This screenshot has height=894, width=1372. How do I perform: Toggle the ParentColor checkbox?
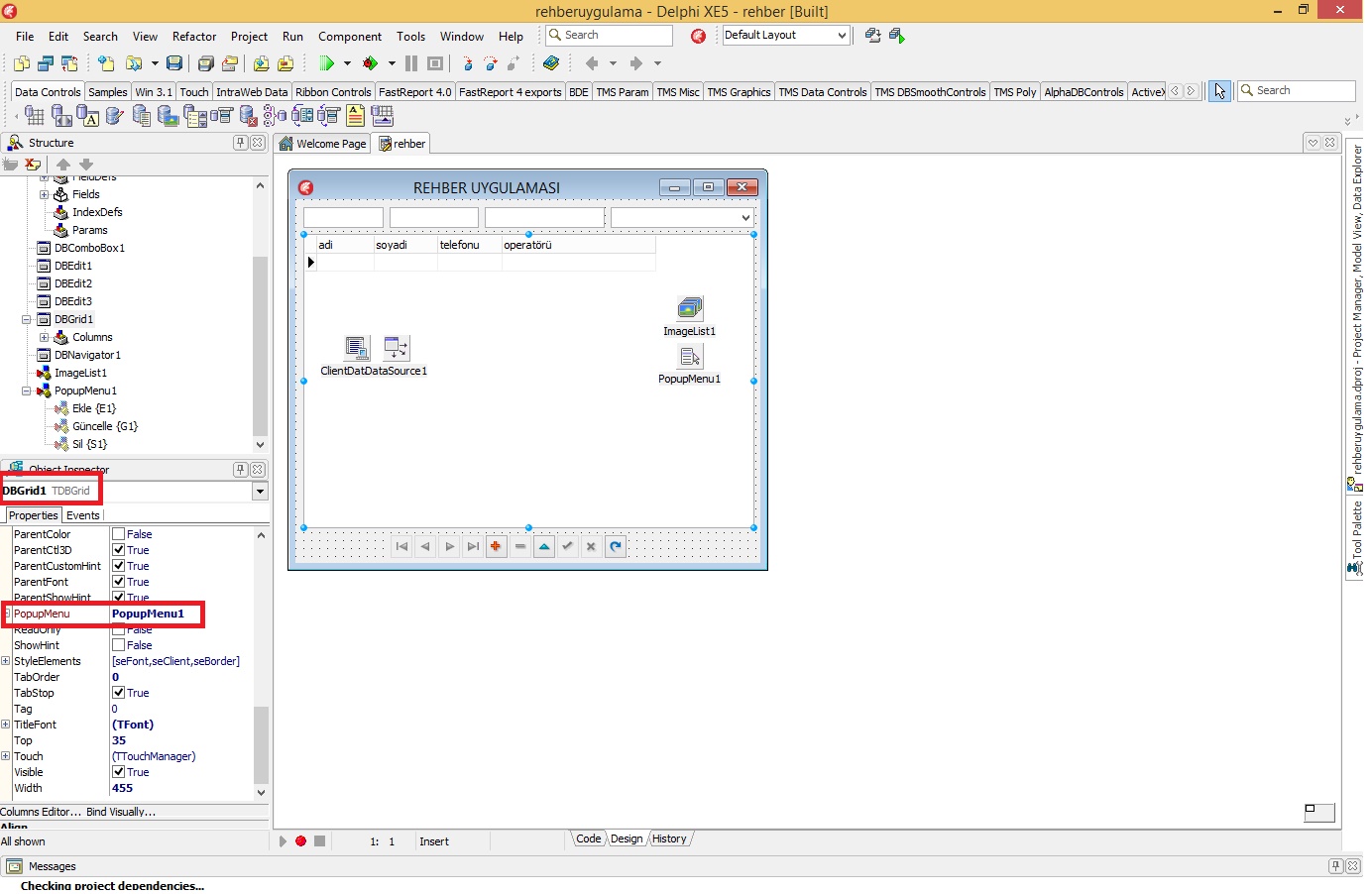coord(118,534)
